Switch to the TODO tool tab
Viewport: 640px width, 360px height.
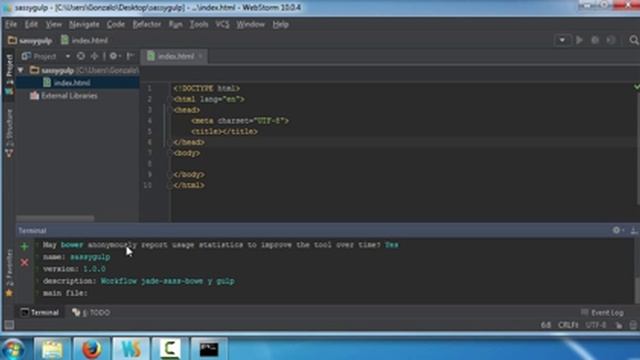pyautogui.click(x=91, y=313)
